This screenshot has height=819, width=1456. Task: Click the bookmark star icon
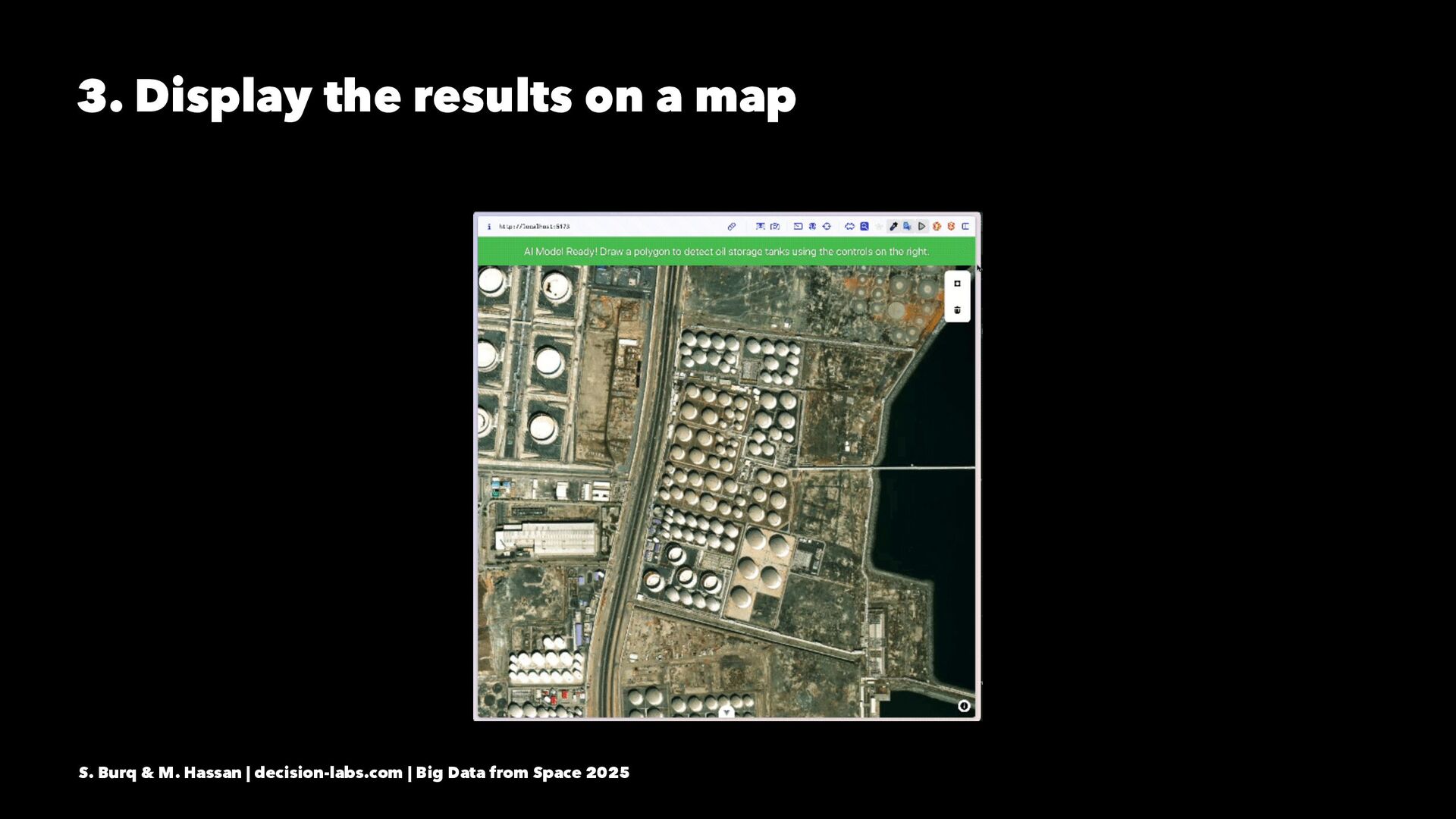coord(879,226)
